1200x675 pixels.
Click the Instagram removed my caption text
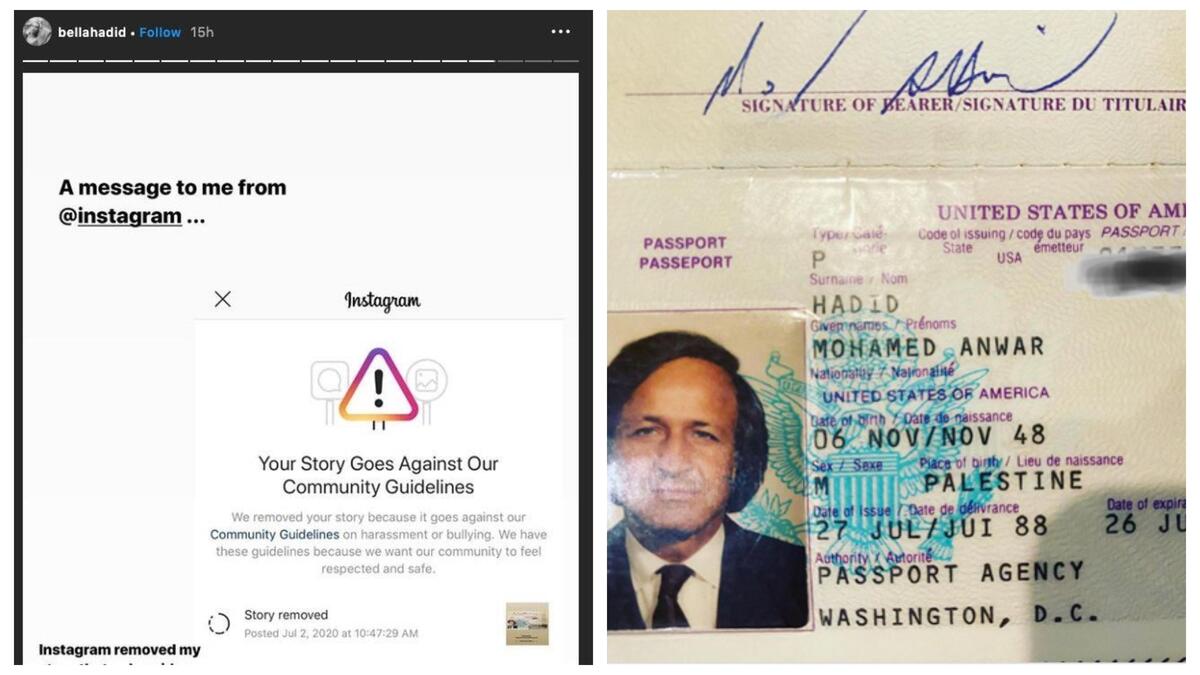tap(120, 650)
